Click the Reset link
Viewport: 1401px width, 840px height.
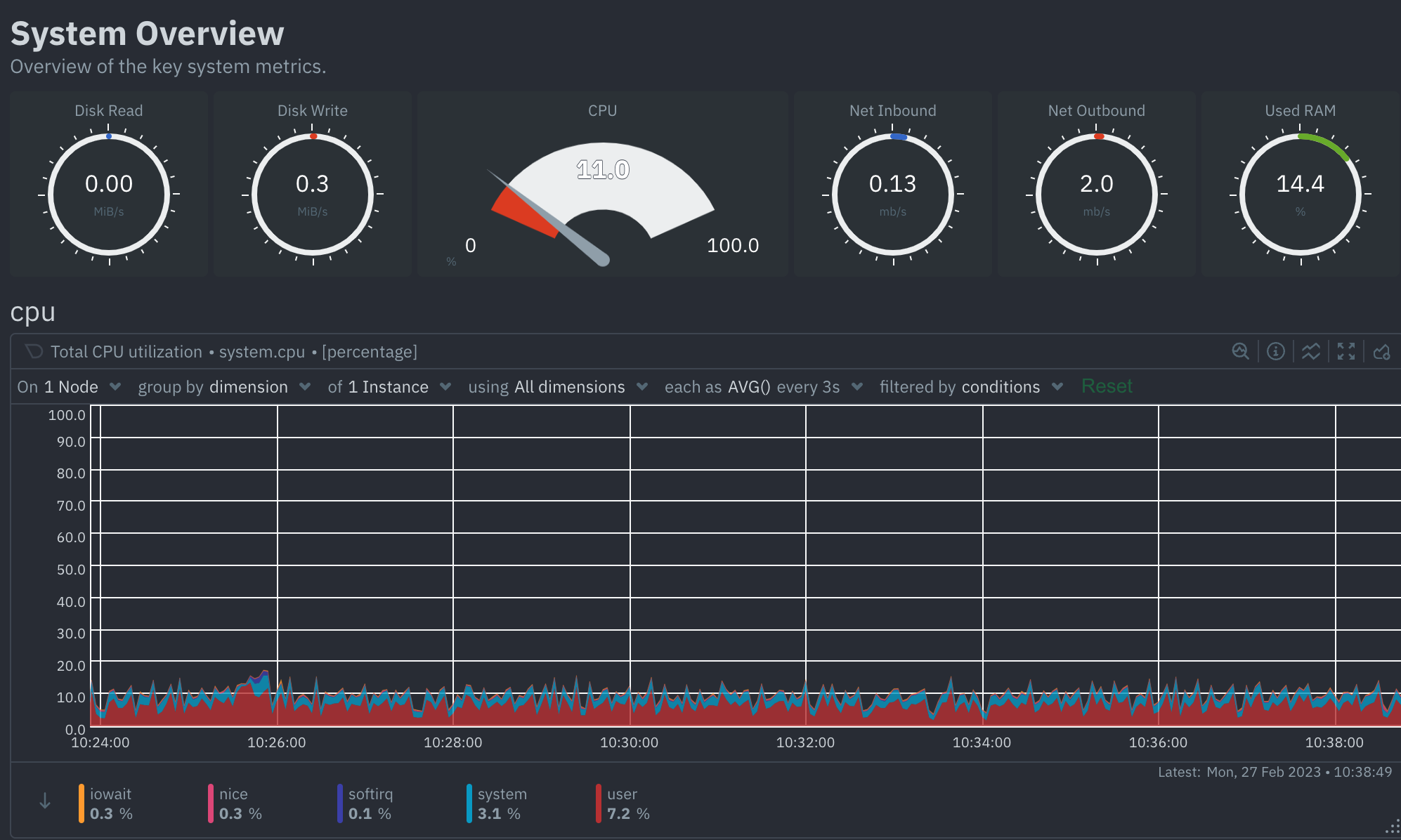pos(1107,386)
